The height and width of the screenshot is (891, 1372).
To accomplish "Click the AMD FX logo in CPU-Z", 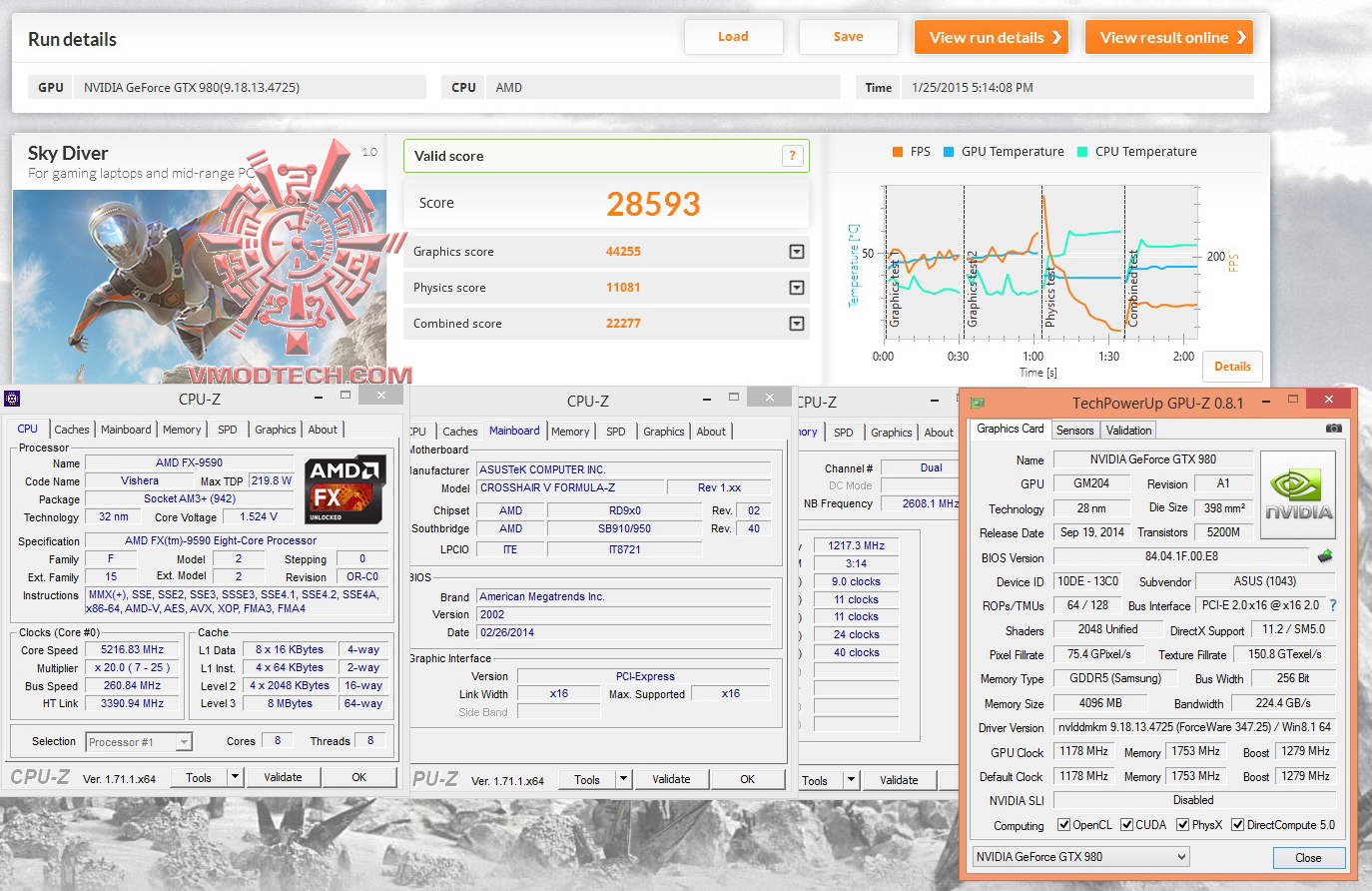I will (344, 489).
